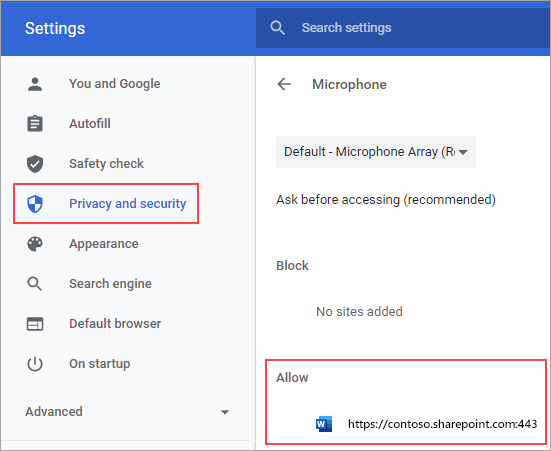Open the Autofill settings section

(90, 124)
